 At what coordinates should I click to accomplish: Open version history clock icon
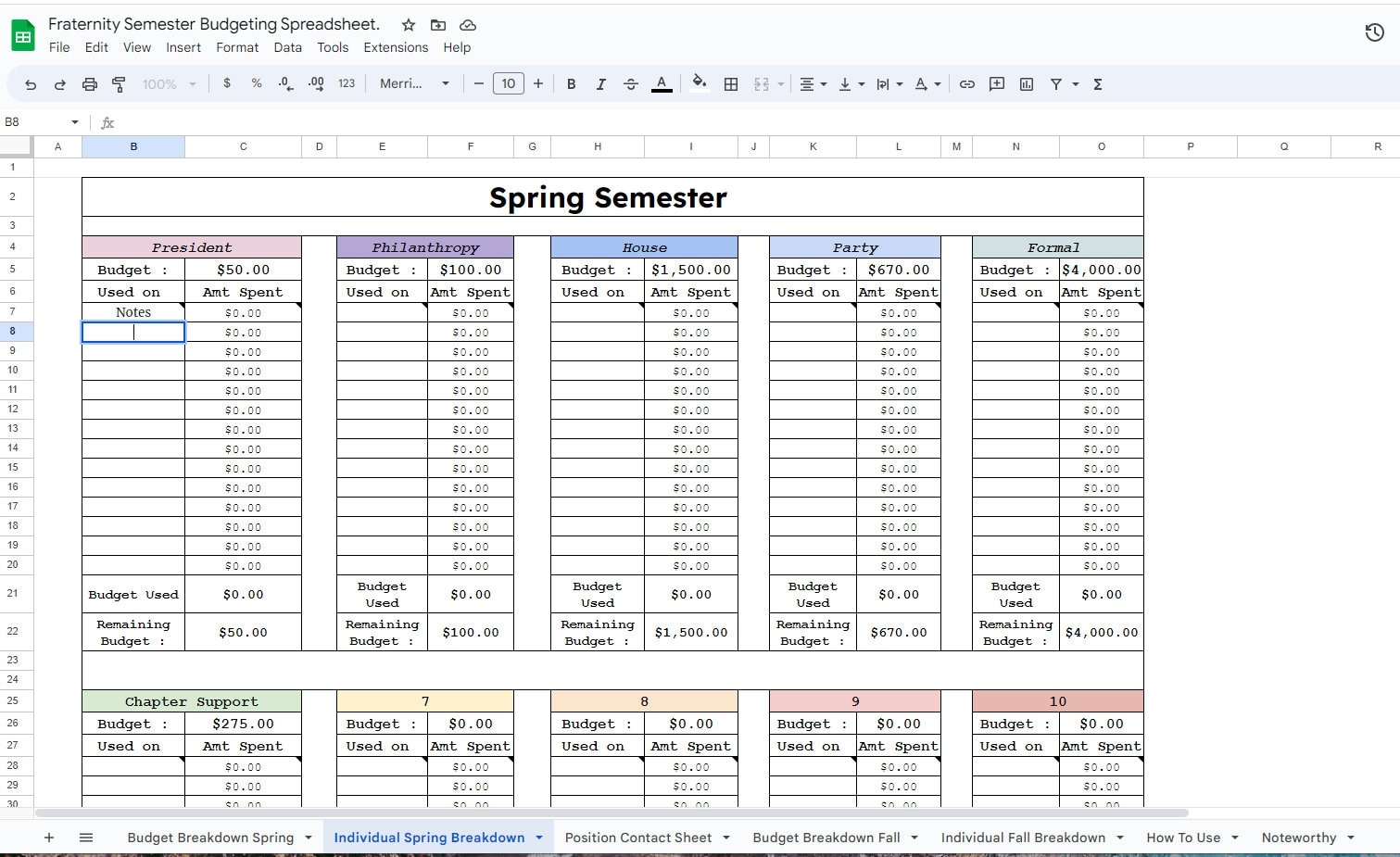(x=1374, y=33)
